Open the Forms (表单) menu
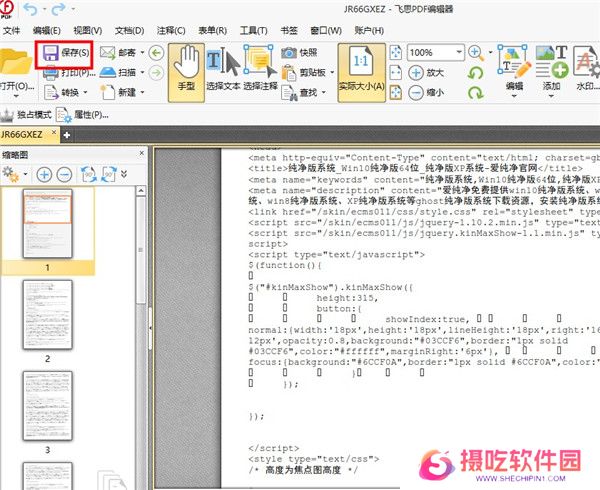The width and height of the screenshot is (600, 490). (212, 30)
